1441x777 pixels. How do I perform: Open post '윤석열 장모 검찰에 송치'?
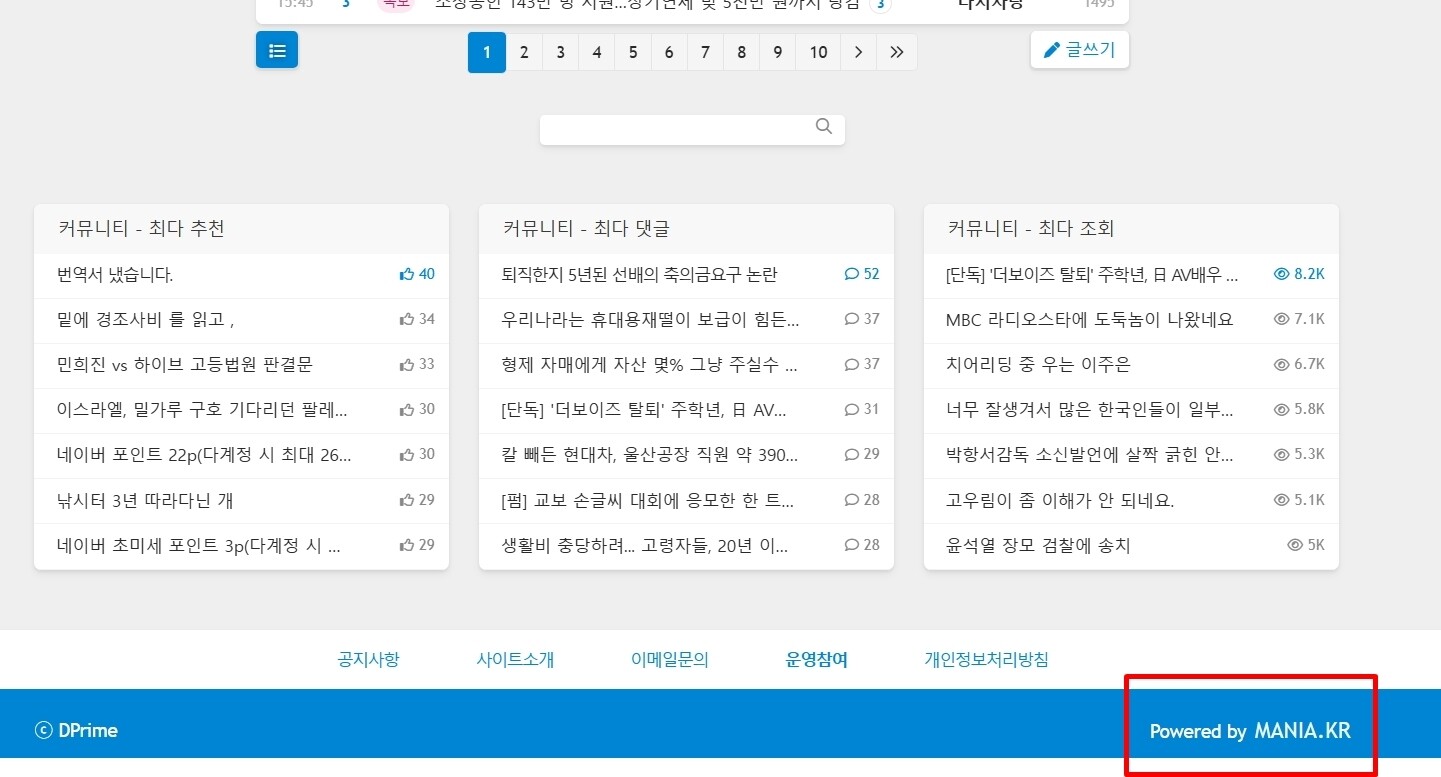pos(1038,545)
